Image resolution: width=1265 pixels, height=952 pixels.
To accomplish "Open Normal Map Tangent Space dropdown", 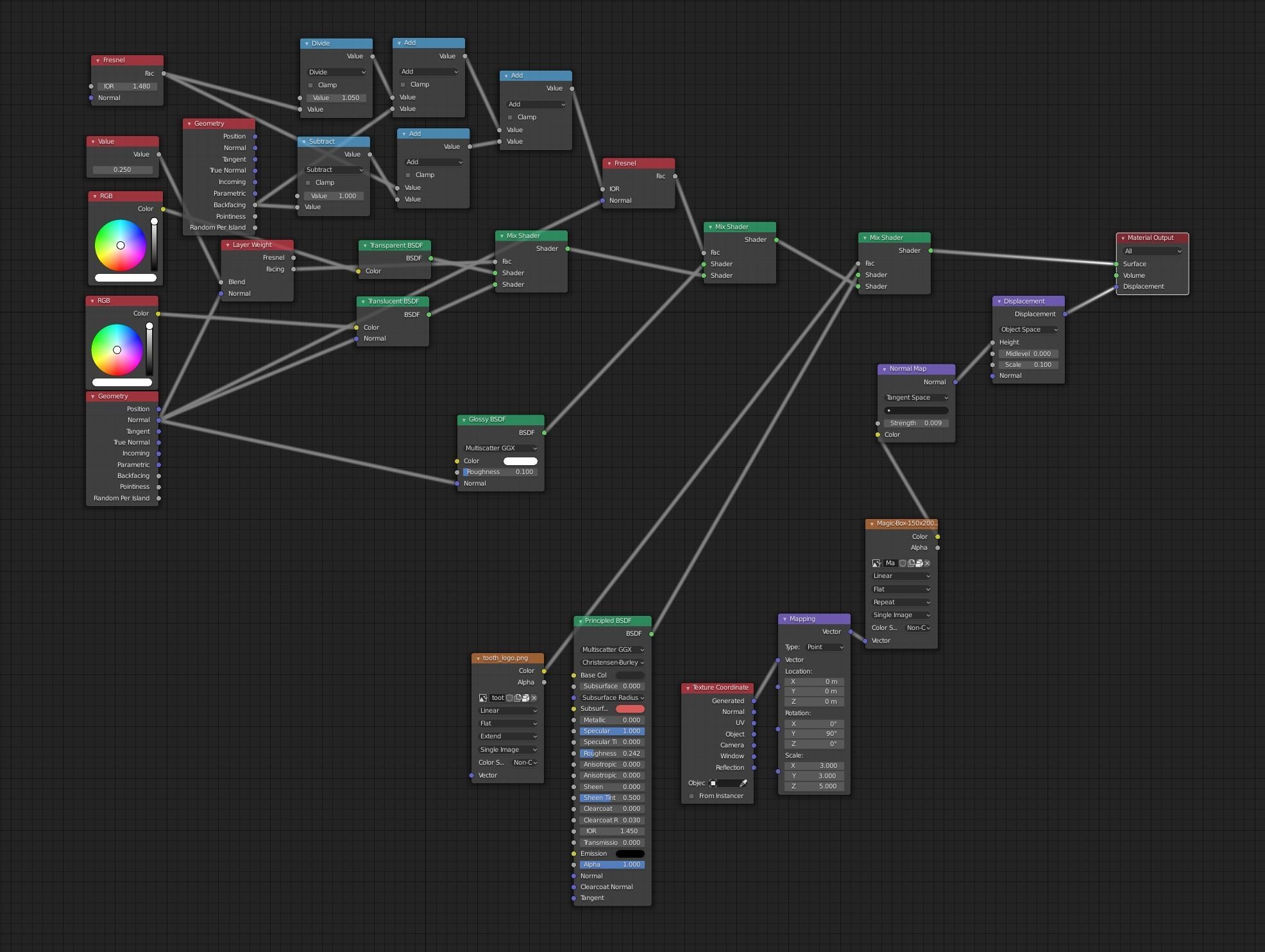I will pyautogui.click(x=916, y=398).
